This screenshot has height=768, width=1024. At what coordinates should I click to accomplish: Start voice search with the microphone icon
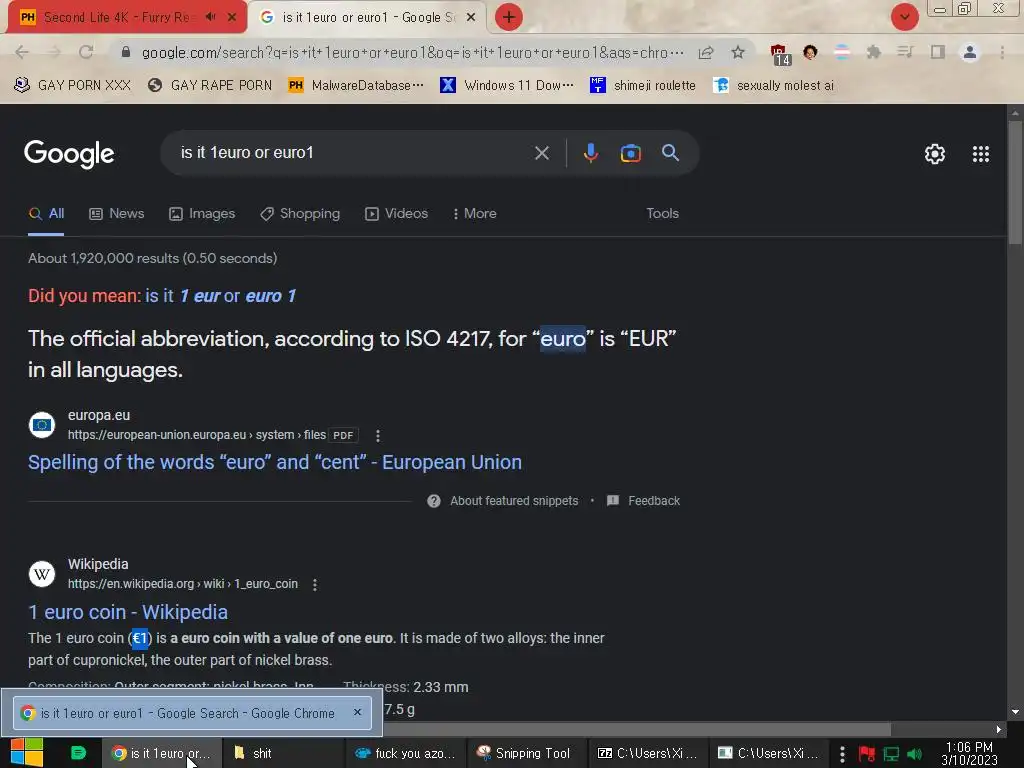click(590, 153)
